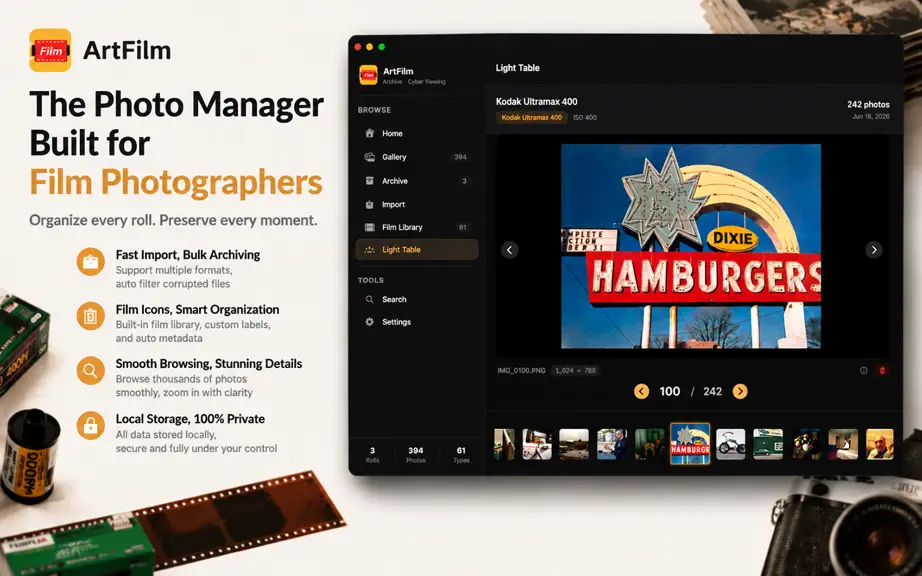Click the Archive box icon

pos(369,181)
